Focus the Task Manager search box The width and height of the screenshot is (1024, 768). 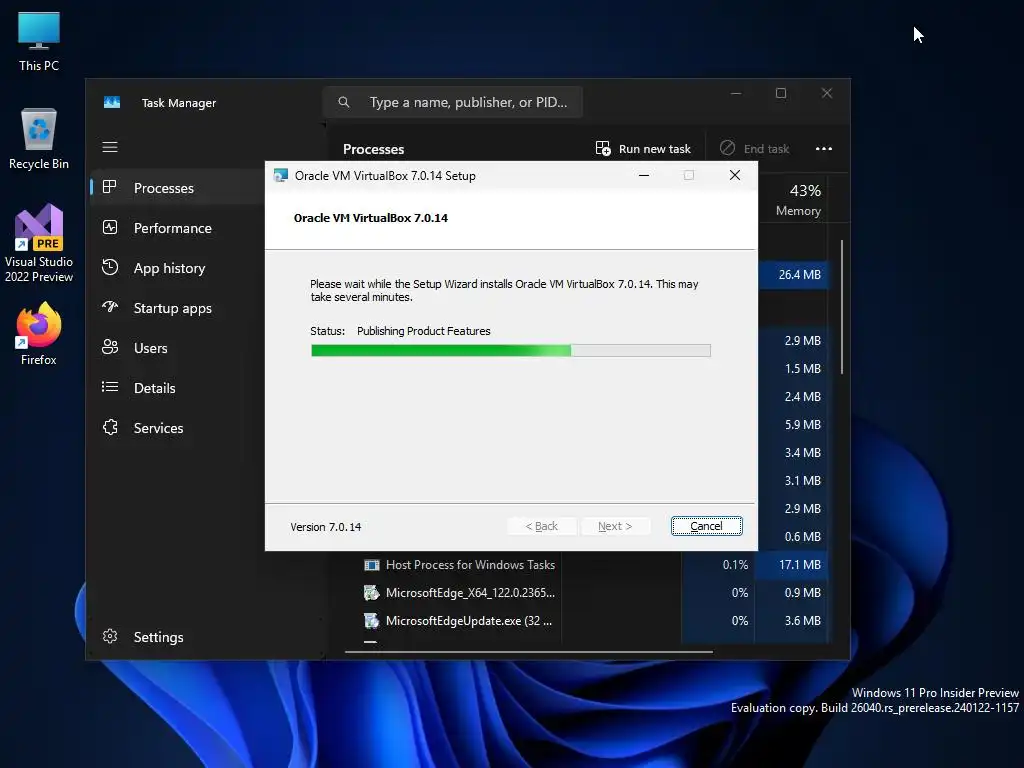(453, 102)
